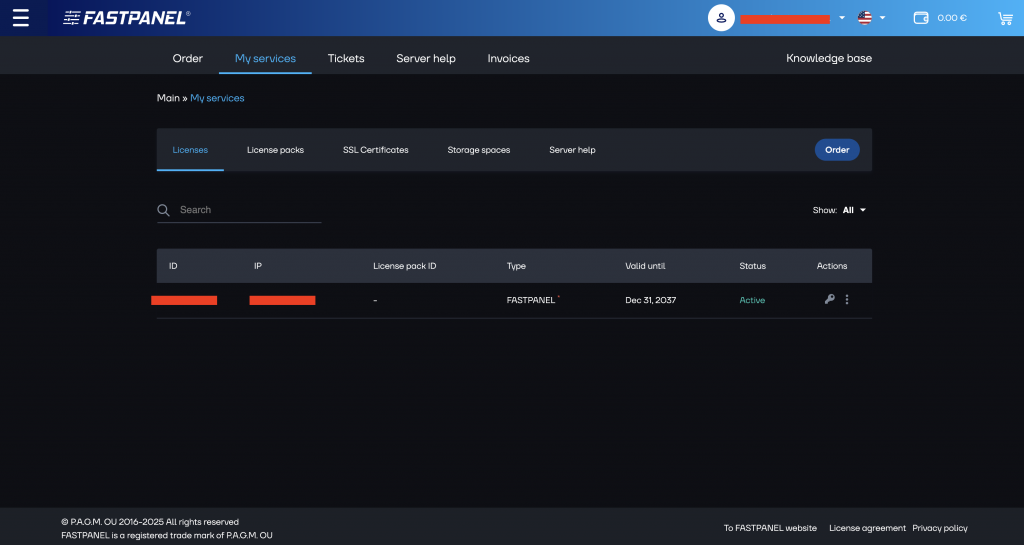Image resolution: width=1024 pixels, height=545 pixels.
Task: Select the SSL Certificates tab
Action: point(375,150)
